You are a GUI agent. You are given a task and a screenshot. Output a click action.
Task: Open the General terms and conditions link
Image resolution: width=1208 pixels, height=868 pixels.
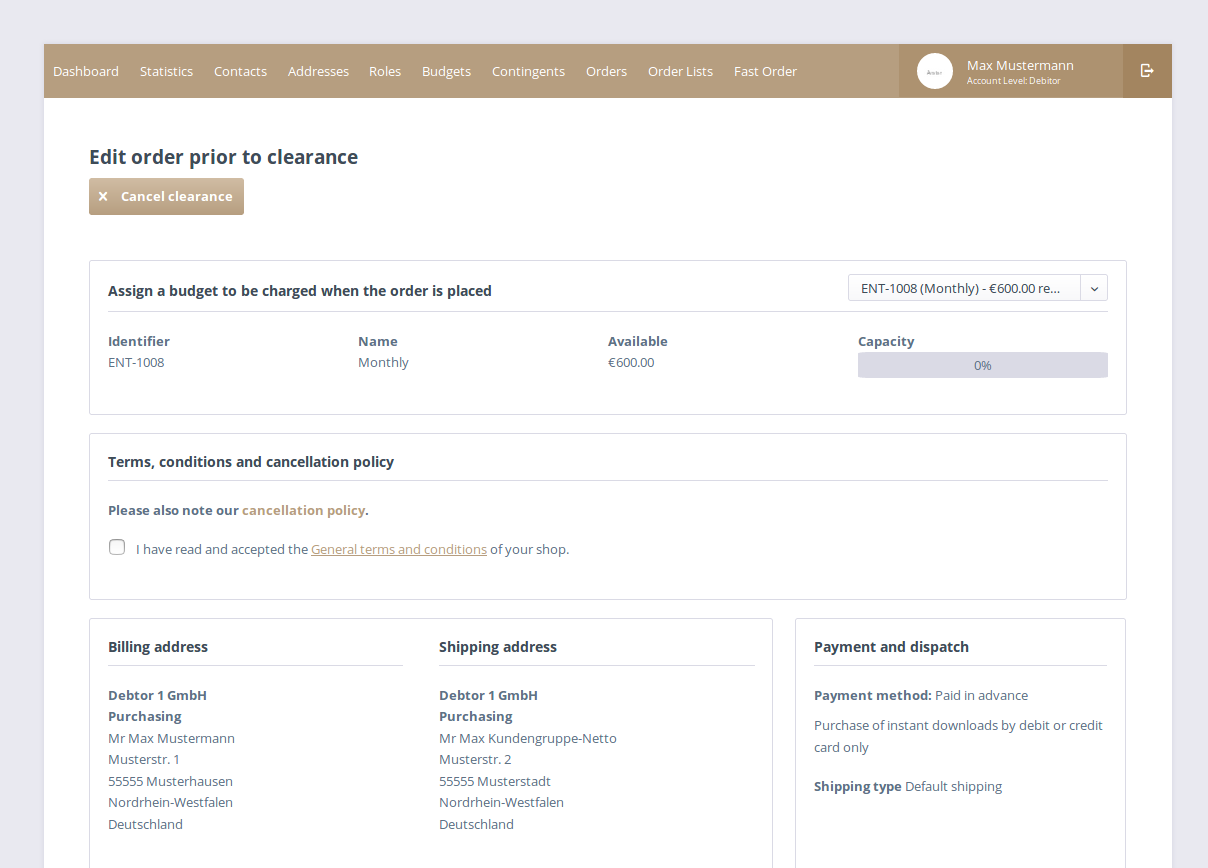[399, 550]
